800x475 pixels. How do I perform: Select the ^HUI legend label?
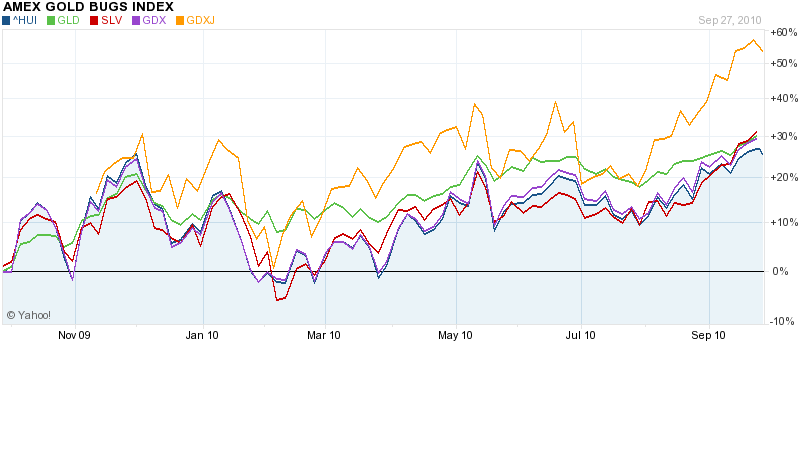click(x=25, y=20)
